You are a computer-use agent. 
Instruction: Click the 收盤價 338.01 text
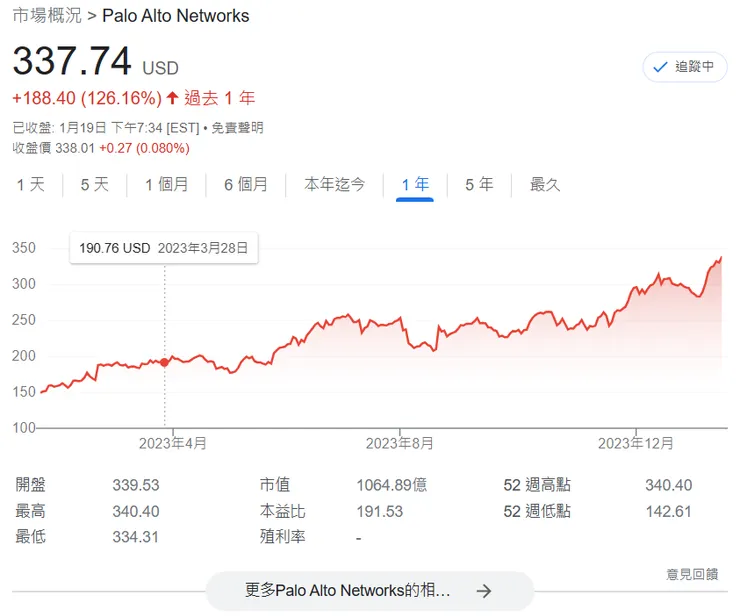pos(53,148)
